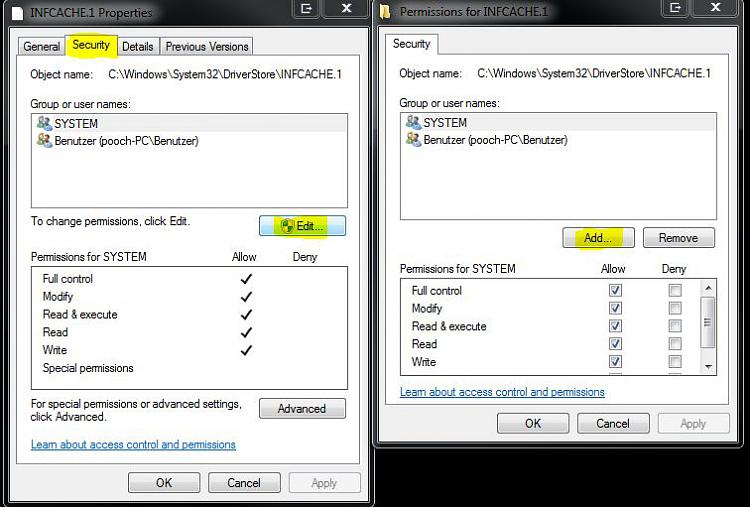Toggle Deny checkbox for Read & execute
Screen dimensions: 750x507
(x=675, y=326)
